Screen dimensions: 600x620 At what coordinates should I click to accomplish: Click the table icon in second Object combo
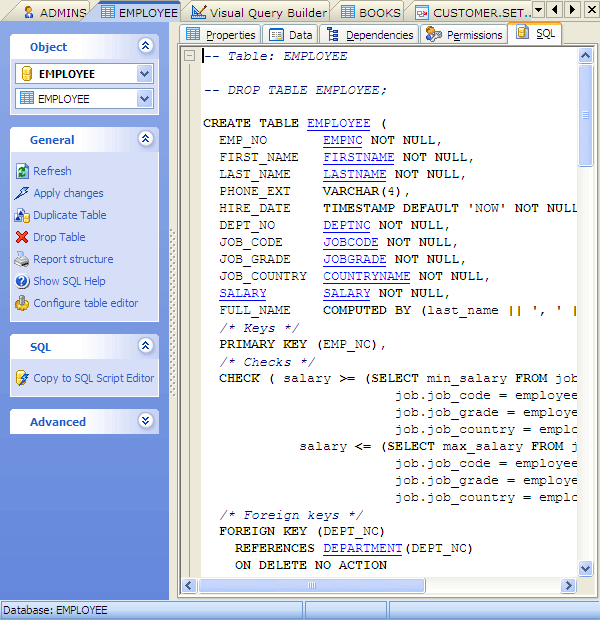click(27, 98)
